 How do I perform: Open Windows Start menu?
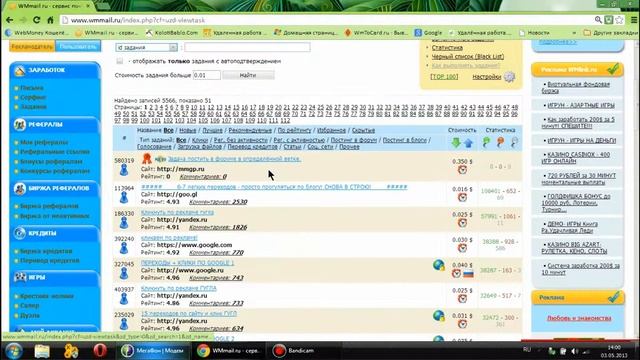(x=13, y=351)
